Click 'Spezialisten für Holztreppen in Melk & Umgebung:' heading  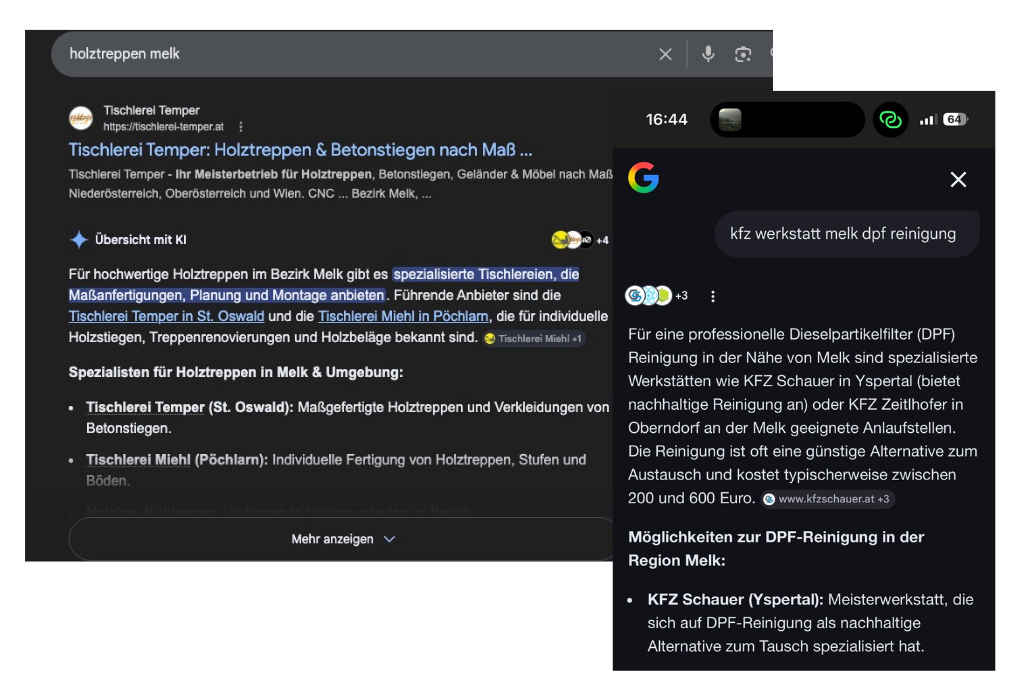pyautogui.click(x=236, y=372)
